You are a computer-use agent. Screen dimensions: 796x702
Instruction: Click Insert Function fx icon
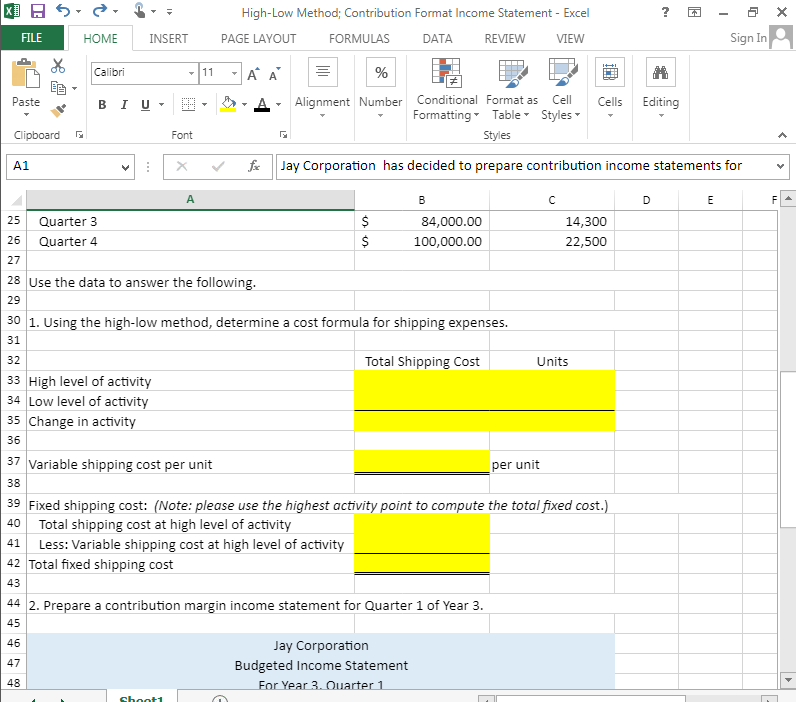pos(254,166)
